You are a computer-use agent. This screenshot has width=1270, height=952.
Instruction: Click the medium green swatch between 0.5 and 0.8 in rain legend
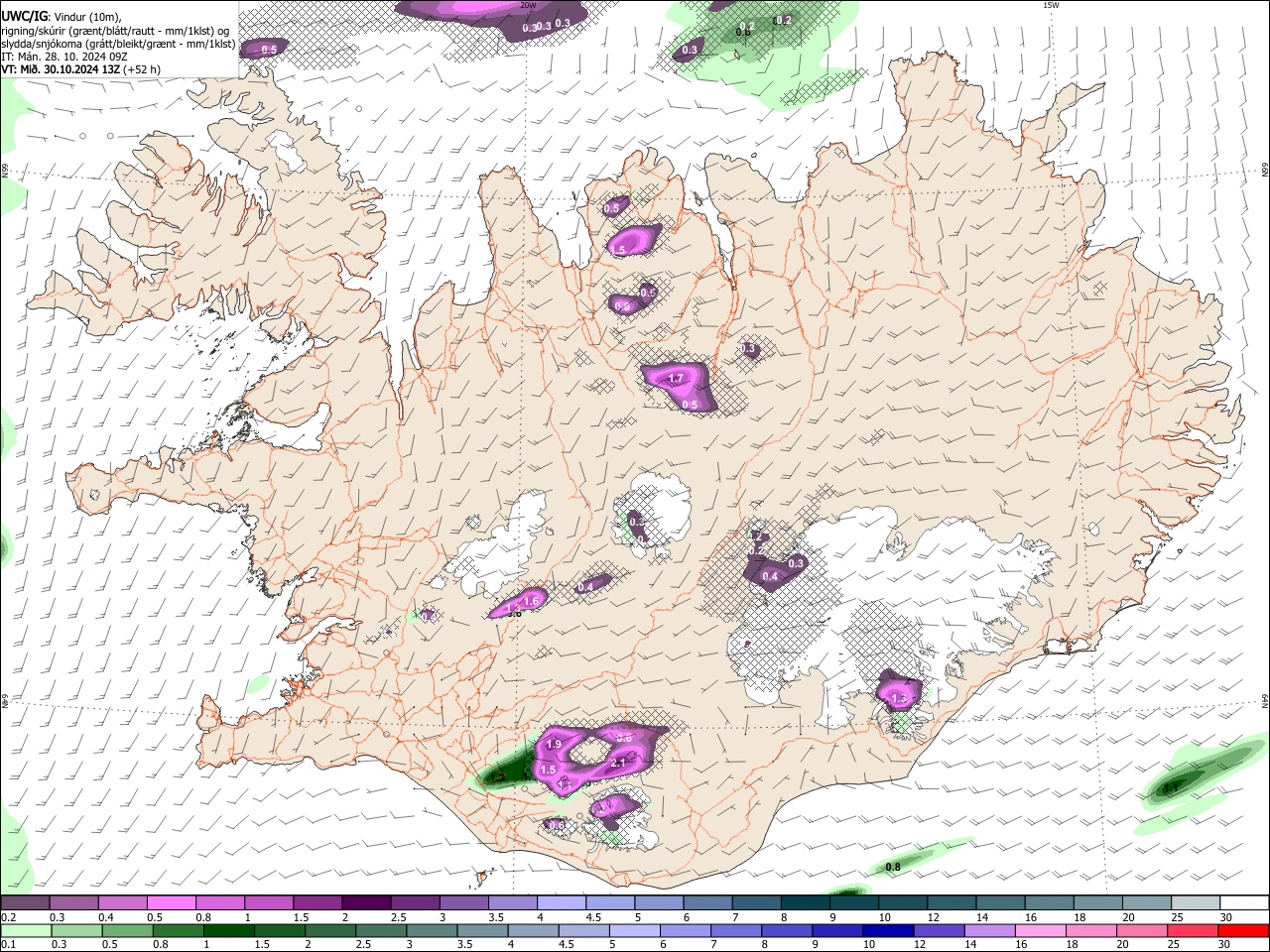click(x=126, y=930)
